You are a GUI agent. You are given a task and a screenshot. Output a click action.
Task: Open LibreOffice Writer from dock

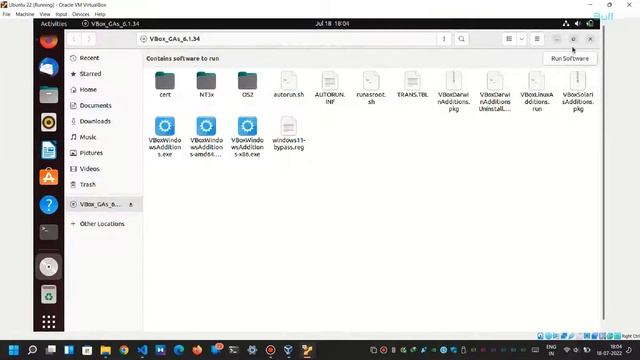point(49,150)
